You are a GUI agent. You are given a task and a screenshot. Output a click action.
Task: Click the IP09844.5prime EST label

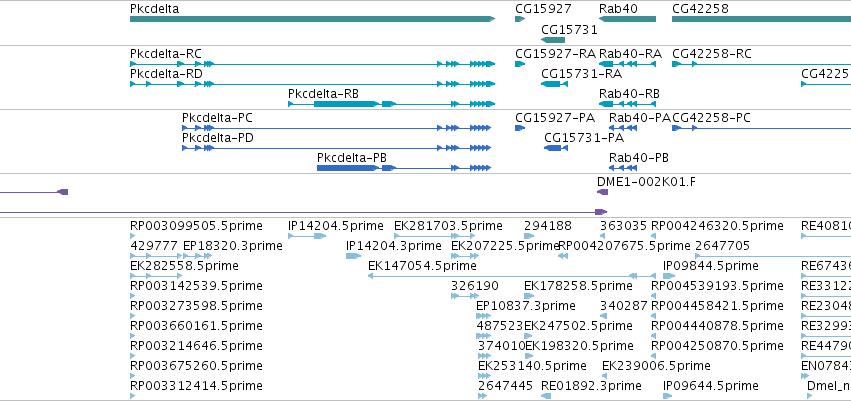pos(711,266)
